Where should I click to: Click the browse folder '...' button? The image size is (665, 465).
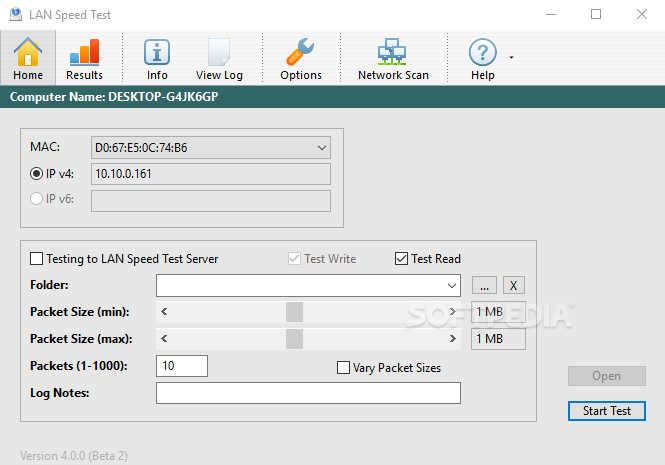[484, 285]
